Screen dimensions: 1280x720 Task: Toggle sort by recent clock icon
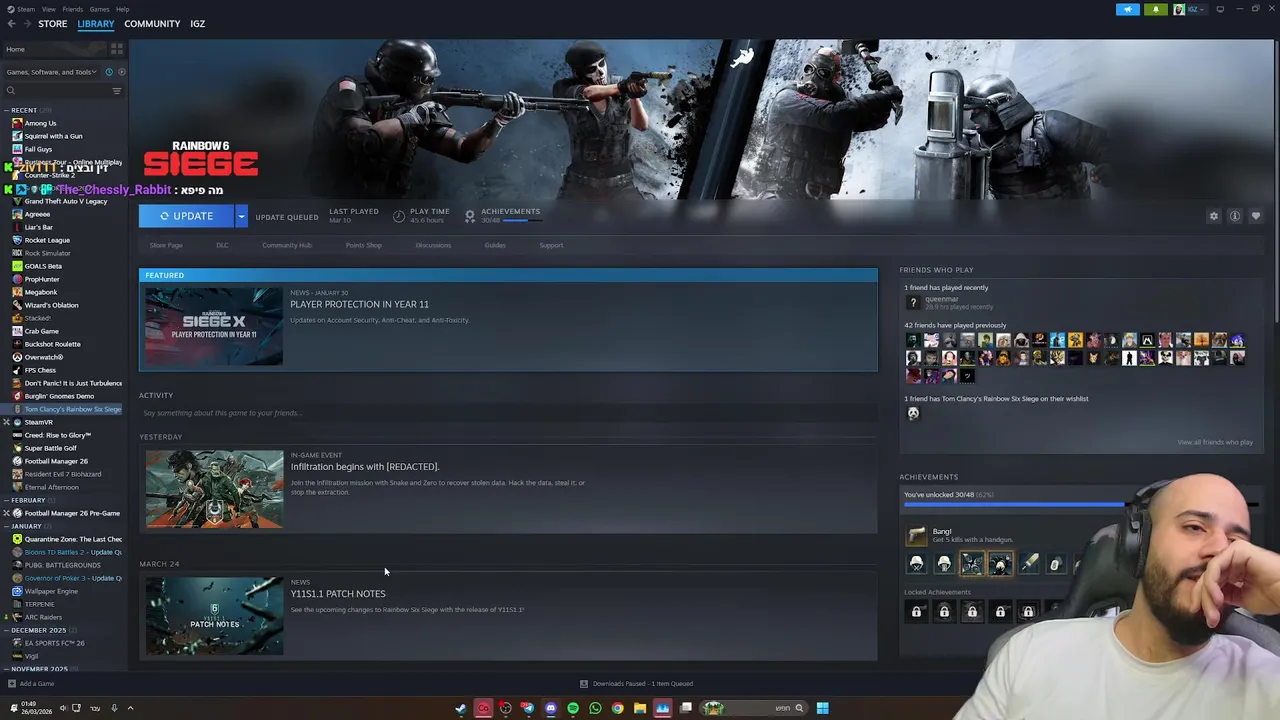[x=109, y=72]
